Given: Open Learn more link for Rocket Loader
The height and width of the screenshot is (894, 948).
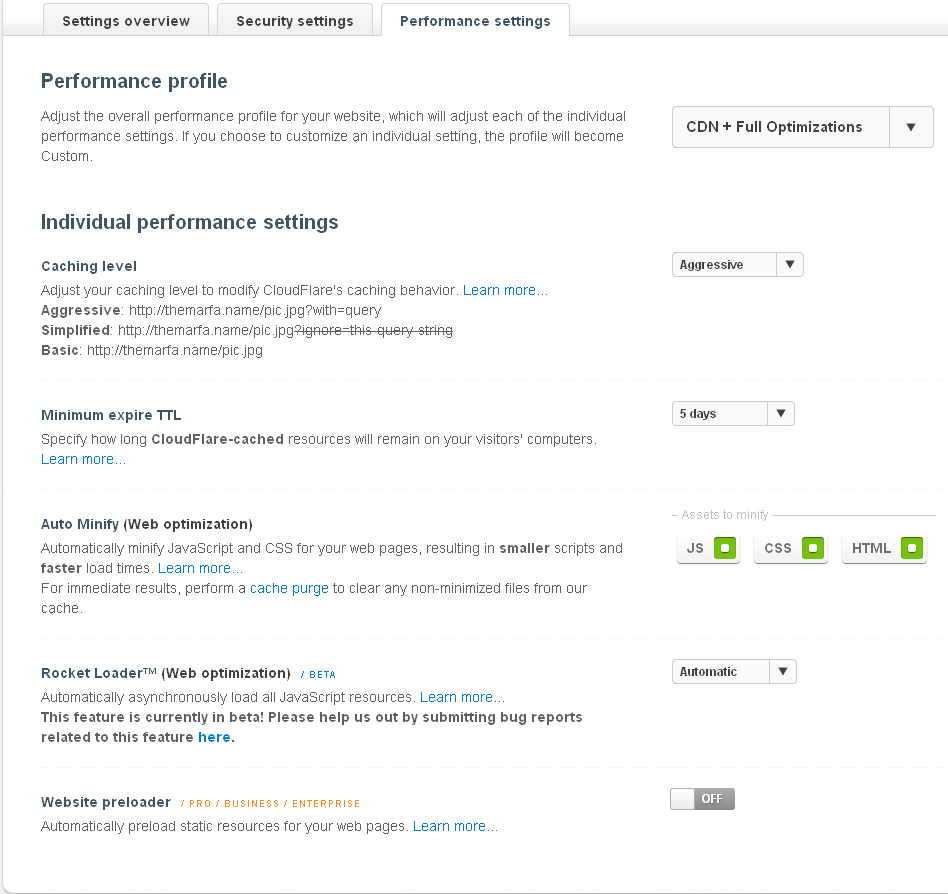Looking at the screenshot, I should tap(462, 697).
